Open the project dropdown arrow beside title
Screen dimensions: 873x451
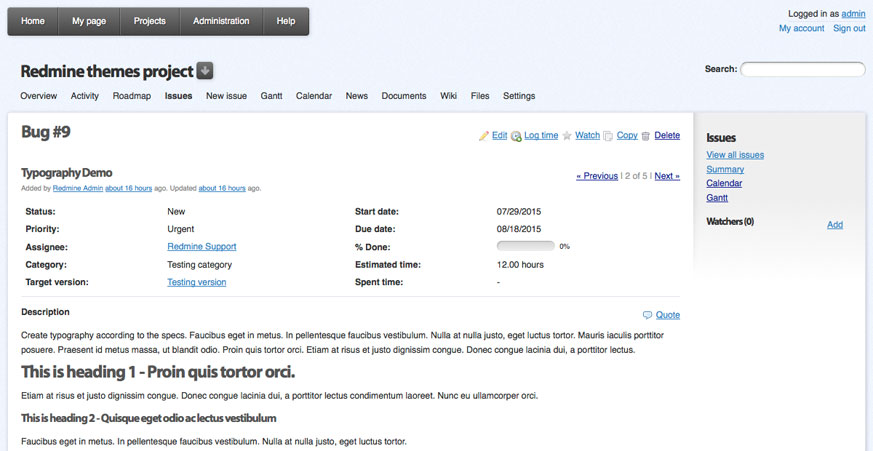(205, 71)
